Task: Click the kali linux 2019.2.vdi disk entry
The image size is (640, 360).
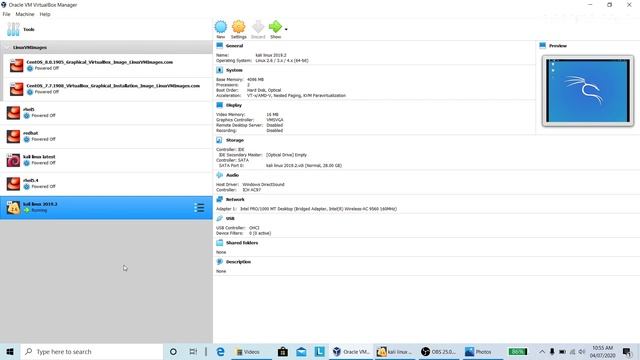Action: 304,166
